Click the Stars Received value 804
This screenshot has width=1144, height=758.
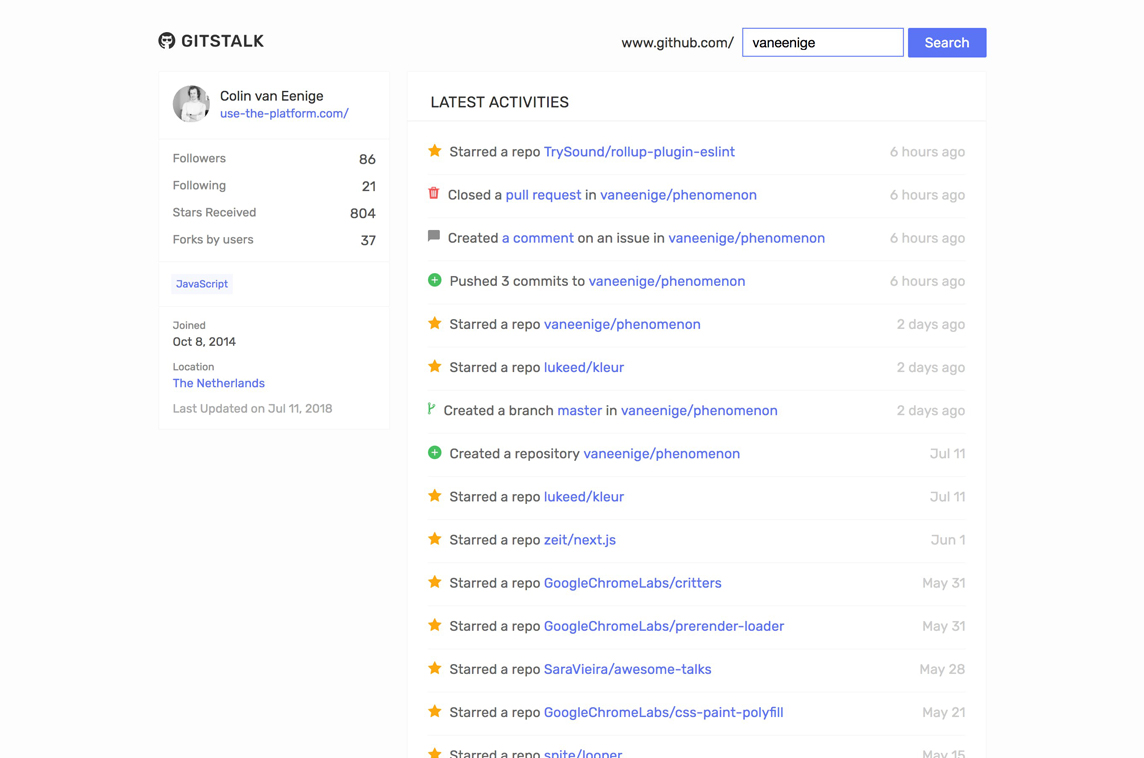click(x=363, y=213)
